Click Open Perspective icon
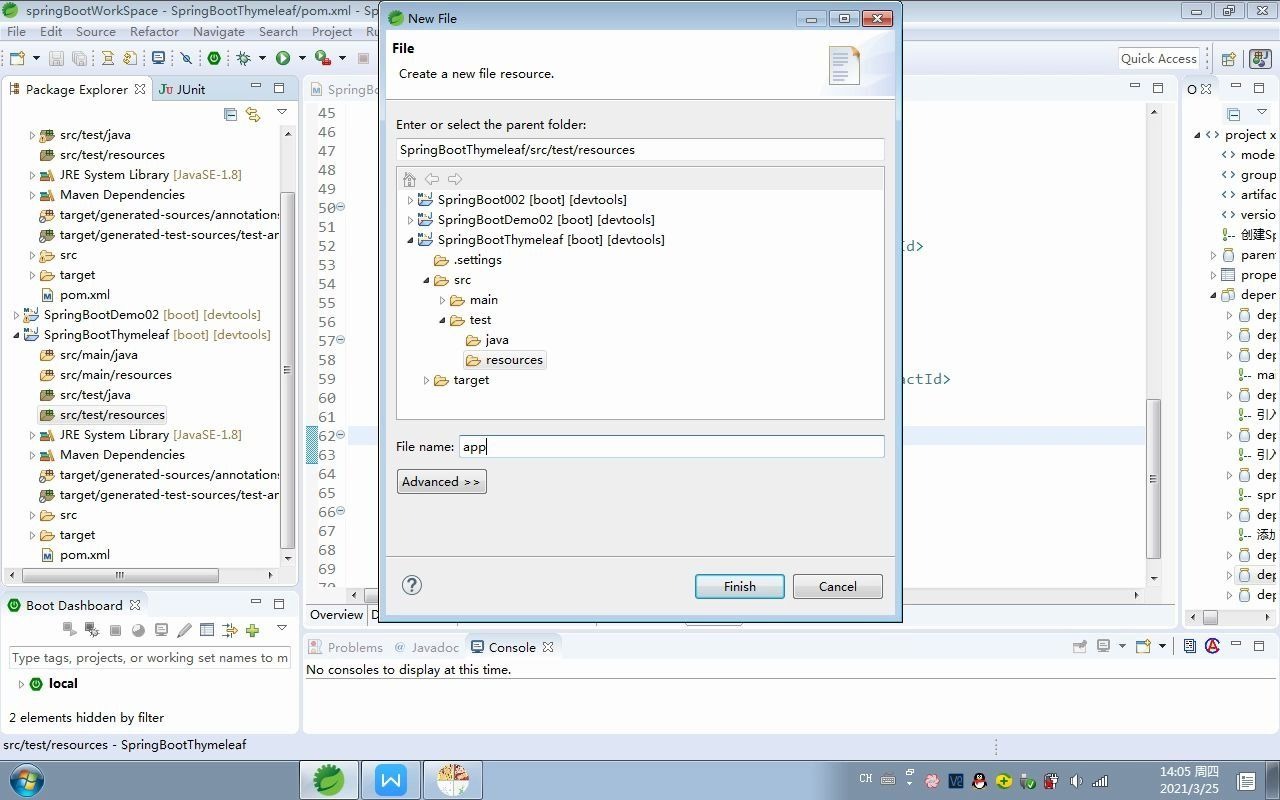The height and width of the screenshot is (800, 1280). click(x=1229, y=59)
